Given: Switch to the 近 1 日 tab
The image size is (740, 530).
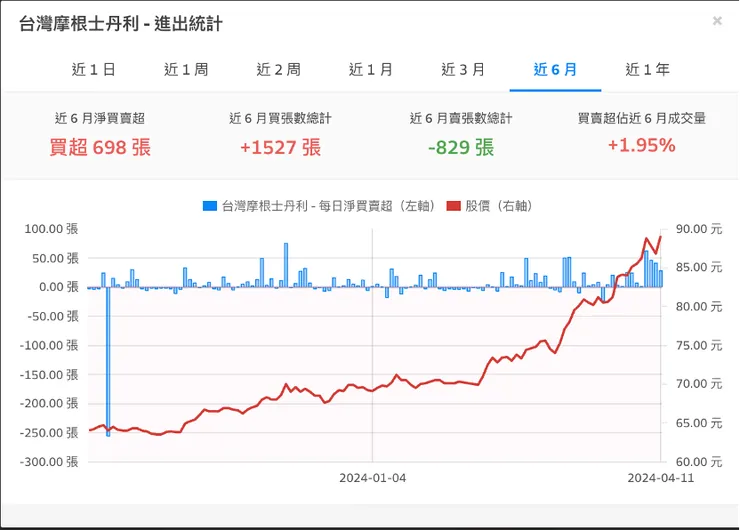Looking at the screenshot, I should pos(93,70).
